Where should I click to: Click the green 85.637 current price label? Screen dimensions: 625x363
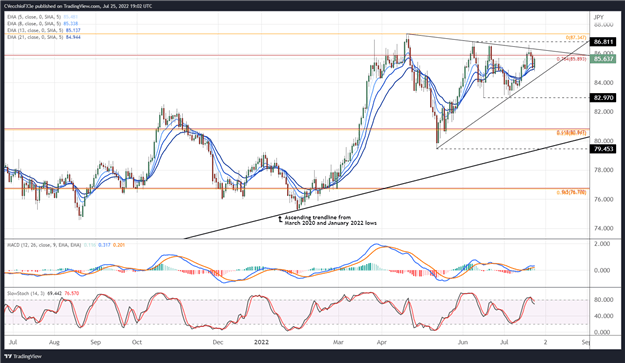coord(603,59)
